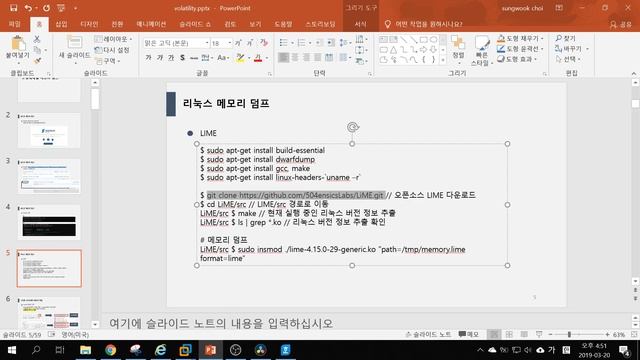Click the increase font size icon

238,43
